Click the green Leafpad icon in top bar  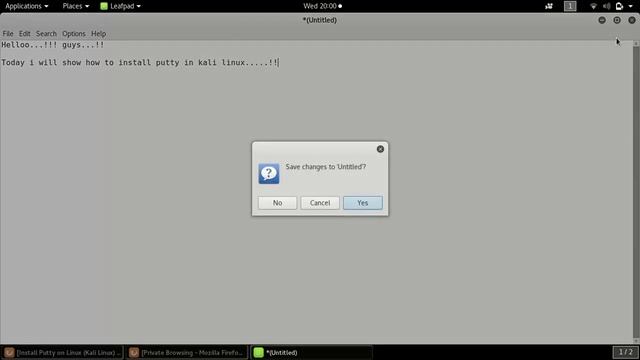[x=104, y=6]
